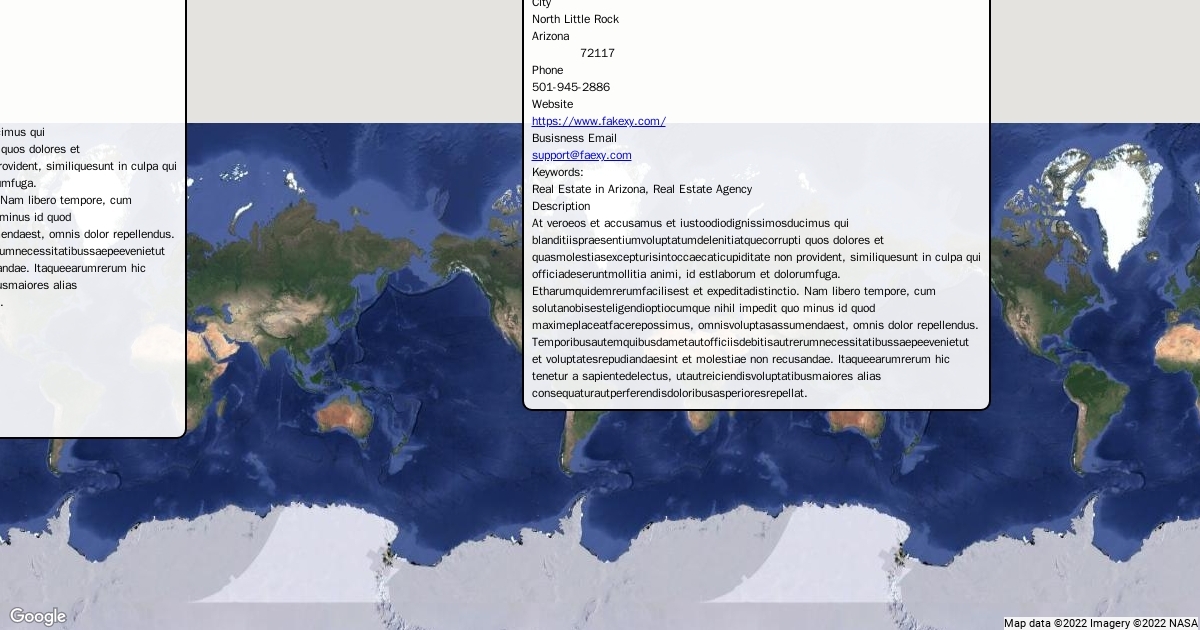Select the North Little Rock city text

pyautogui.click(x=575, y=19)
